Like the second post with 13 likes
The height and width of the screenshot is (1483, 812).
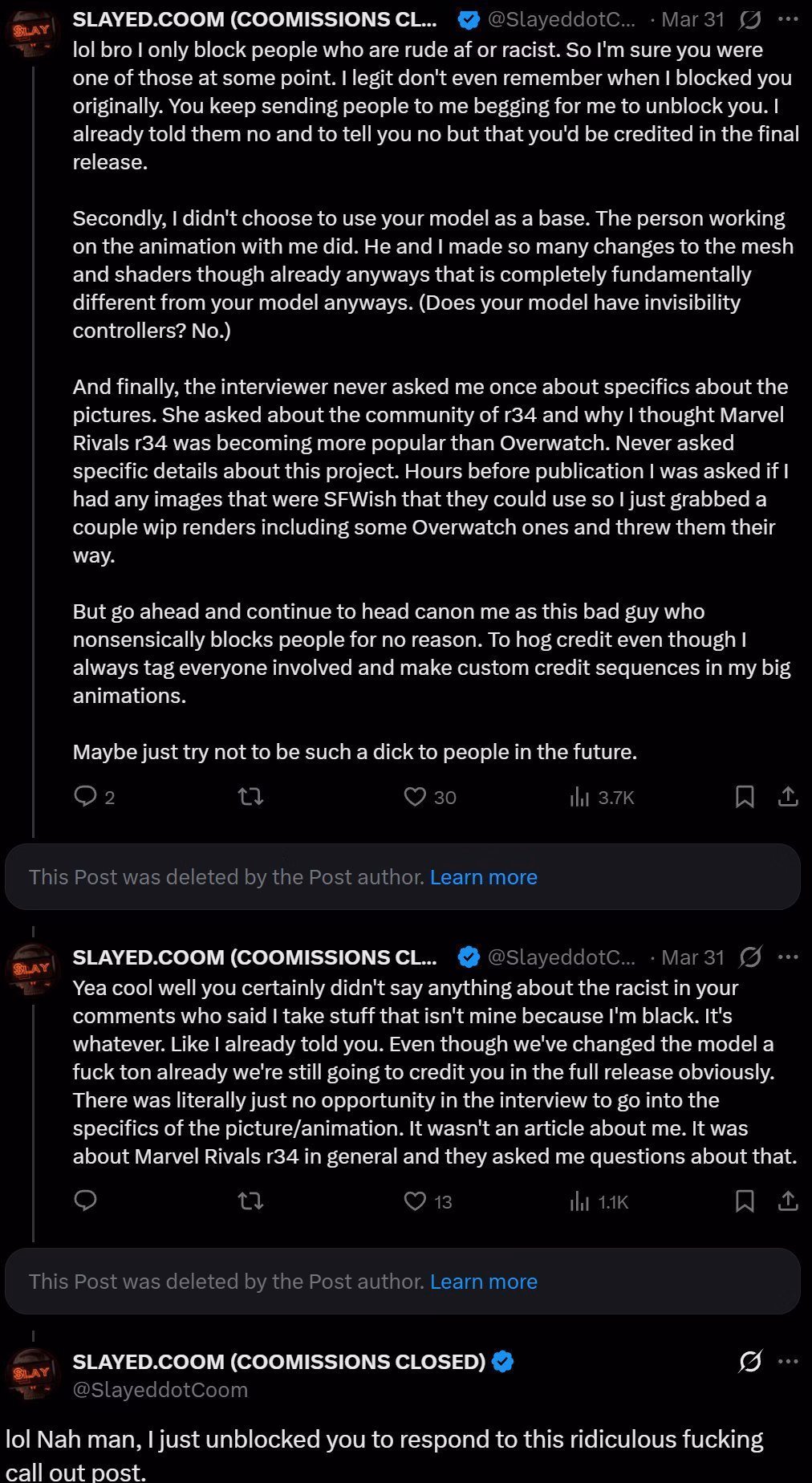(x=415, y=1201)
